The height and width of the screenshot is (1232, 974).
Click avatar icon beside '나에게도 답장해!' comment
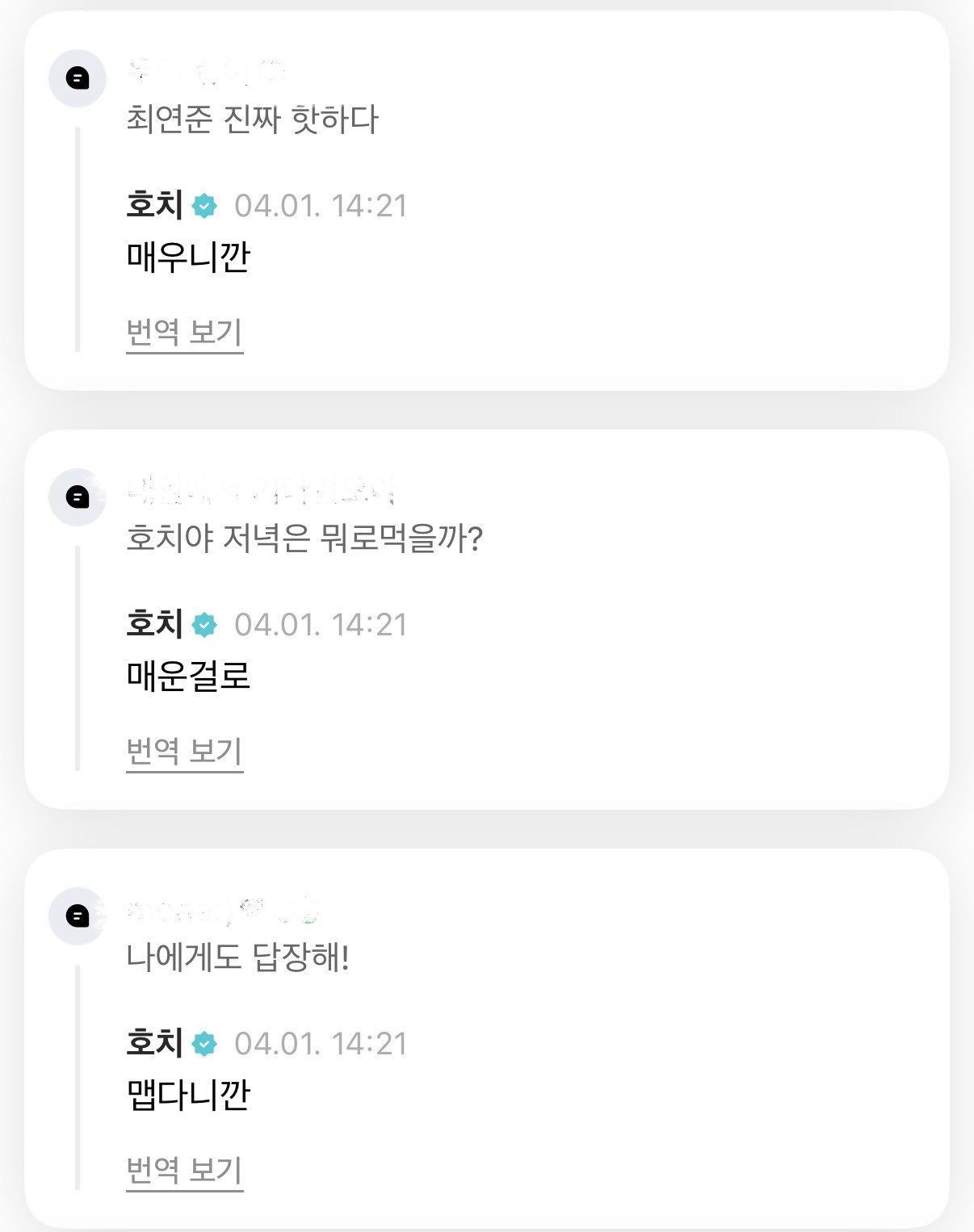pos(78,916)
